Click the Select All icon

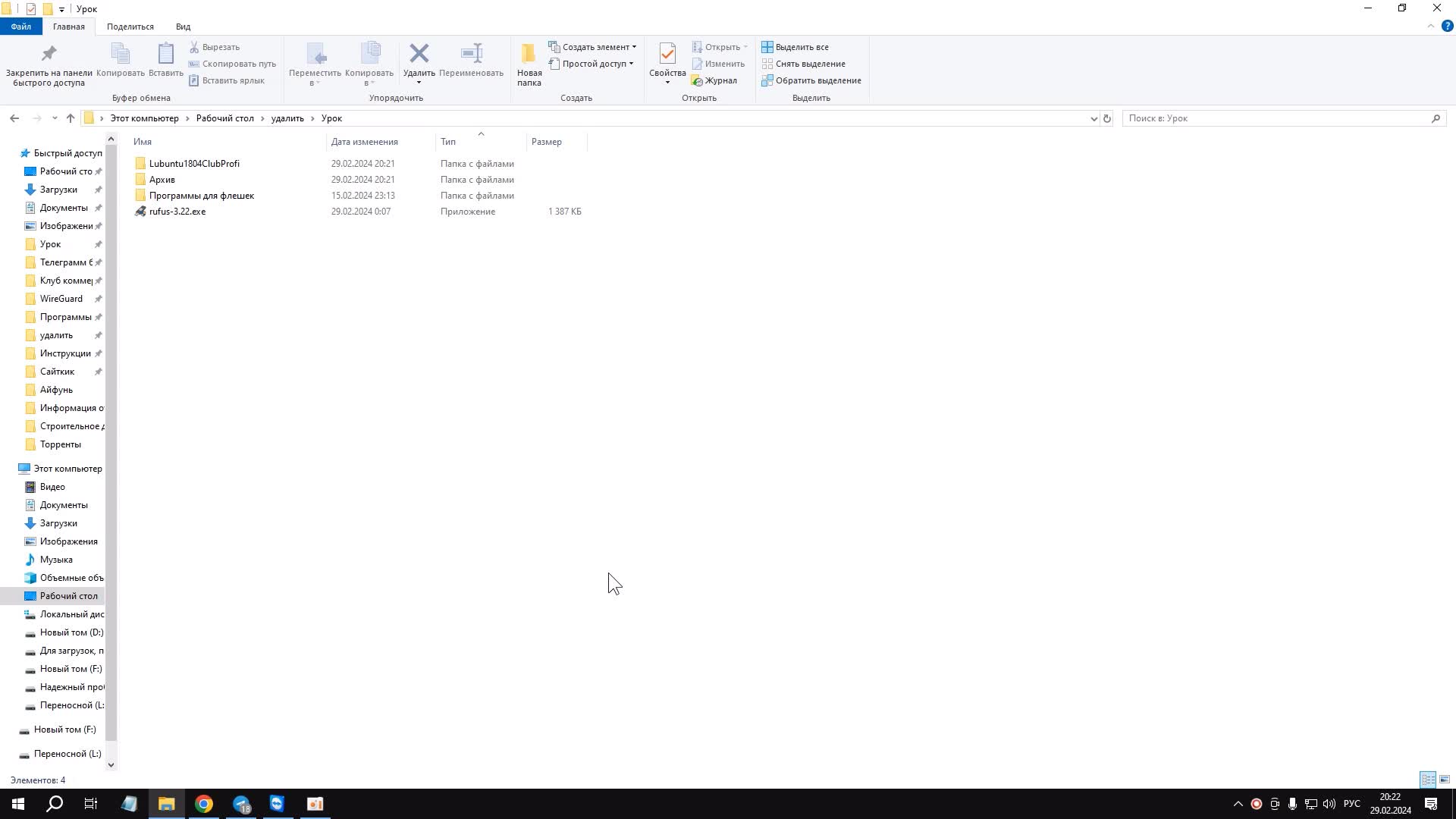coord(767,47)
